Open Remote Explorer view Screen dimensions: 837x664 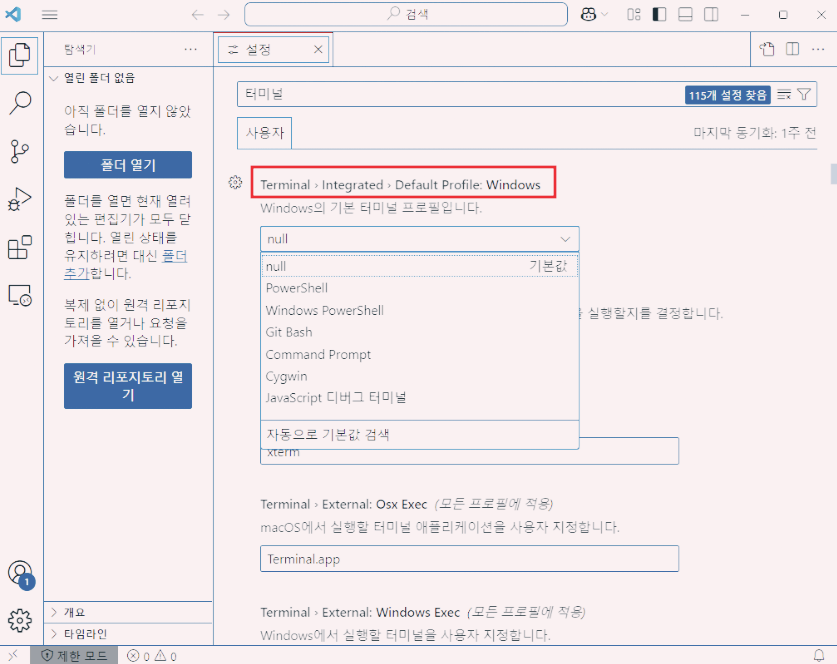20,295
